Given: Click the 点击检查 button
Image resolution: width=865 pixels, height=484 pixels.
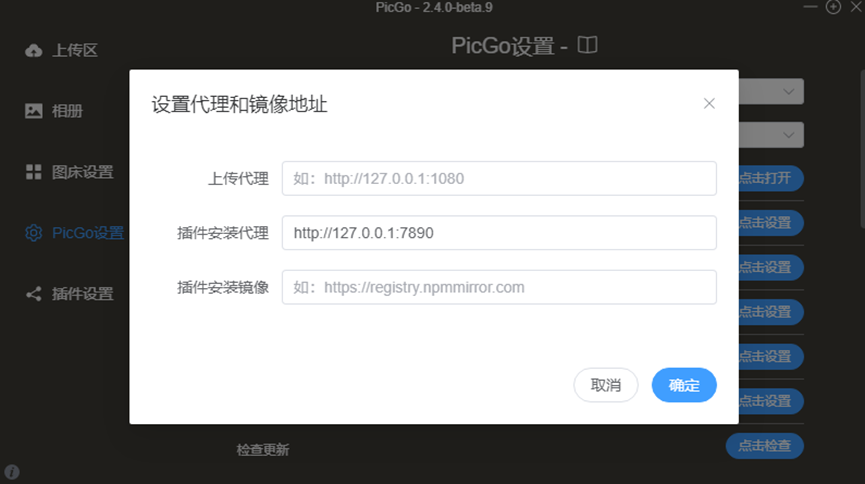Looking at the screenshot, I should [765, 445].
